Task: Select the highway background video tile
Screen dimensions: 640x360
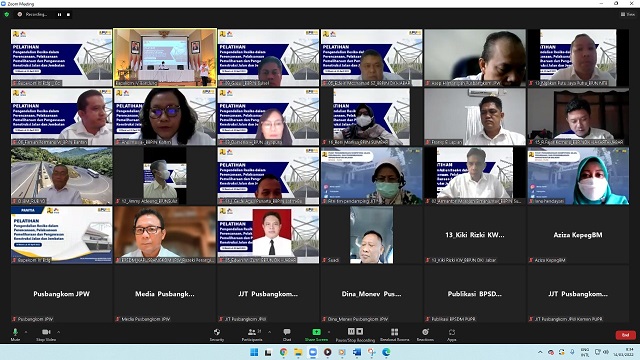Action: (x=62, y=176)
